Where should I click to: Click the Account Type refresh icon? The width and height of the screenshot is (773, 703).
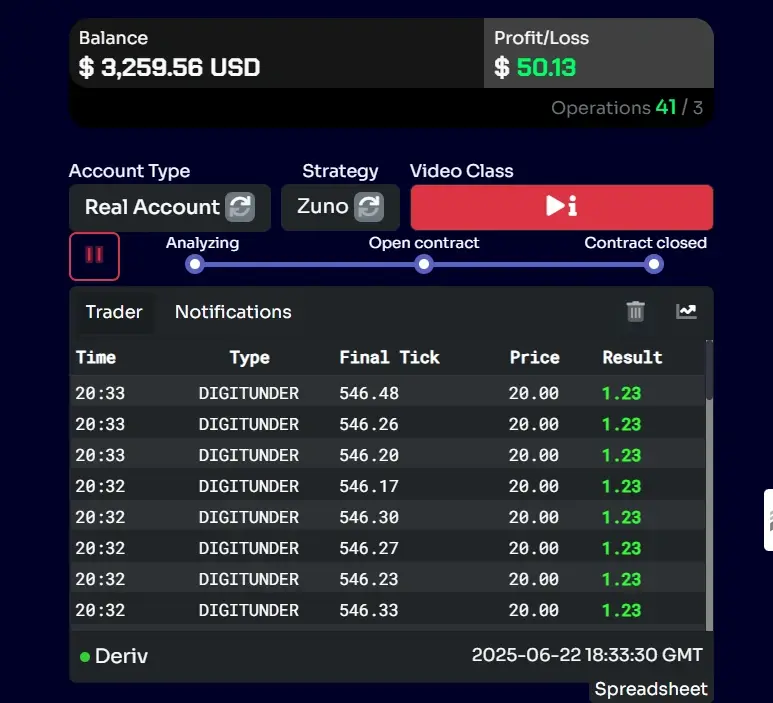point(240,207)
